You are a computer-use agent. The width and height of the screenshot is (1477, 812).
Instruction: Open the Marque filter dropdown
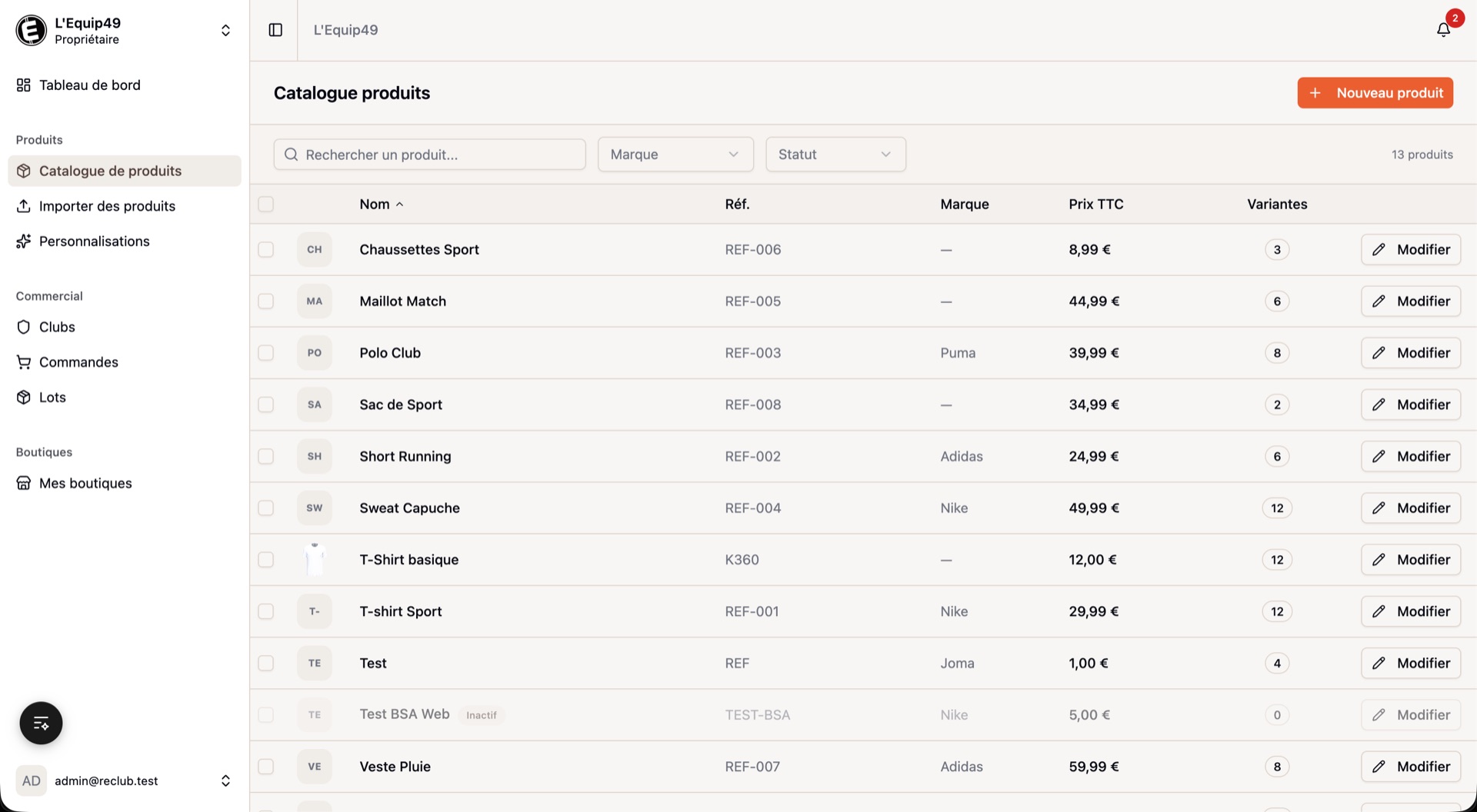click(675, 155)
